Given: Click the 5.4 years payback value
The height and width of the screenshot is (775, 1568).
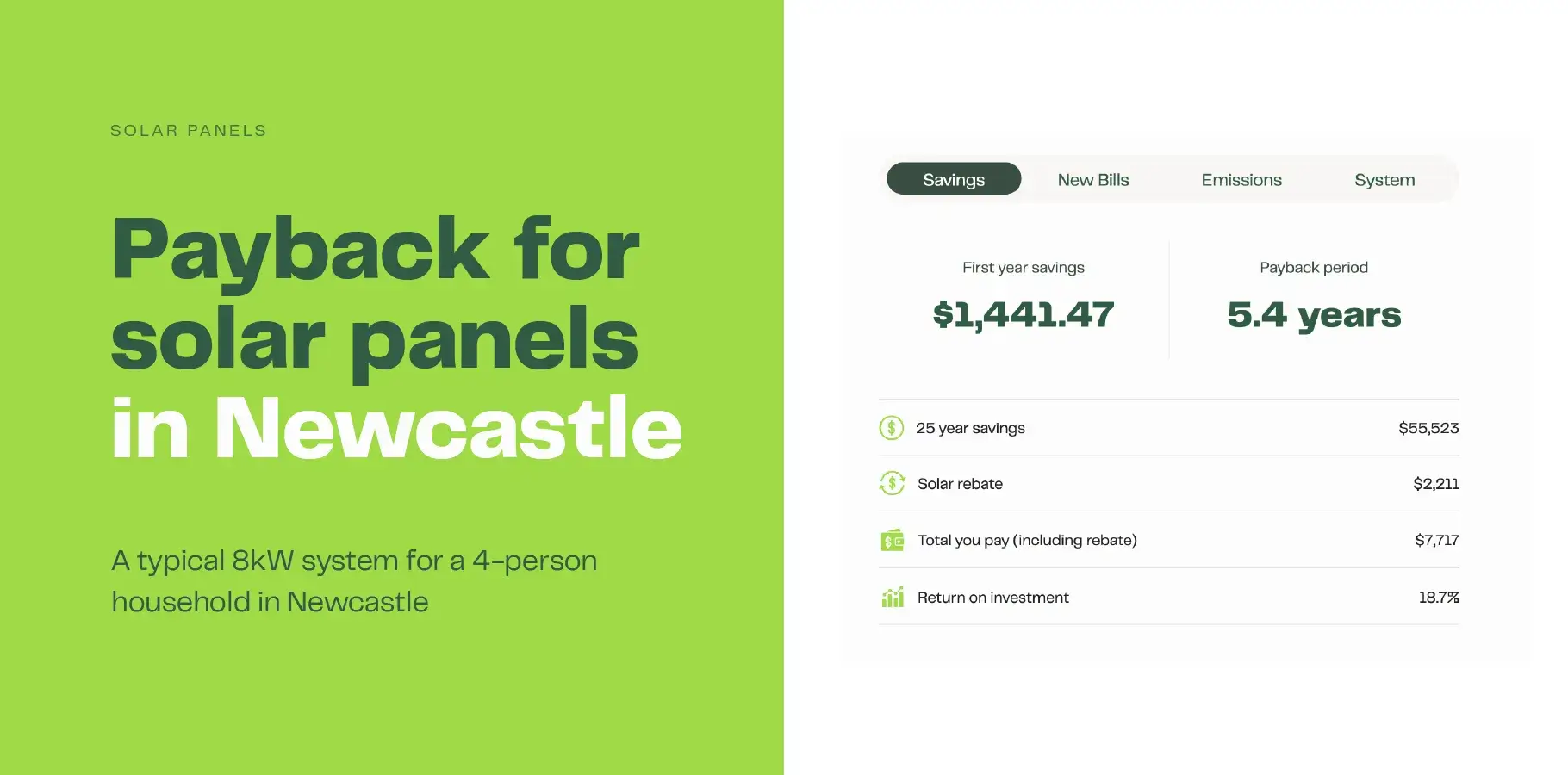Looking at the screenshot, I should (1314, 315).
